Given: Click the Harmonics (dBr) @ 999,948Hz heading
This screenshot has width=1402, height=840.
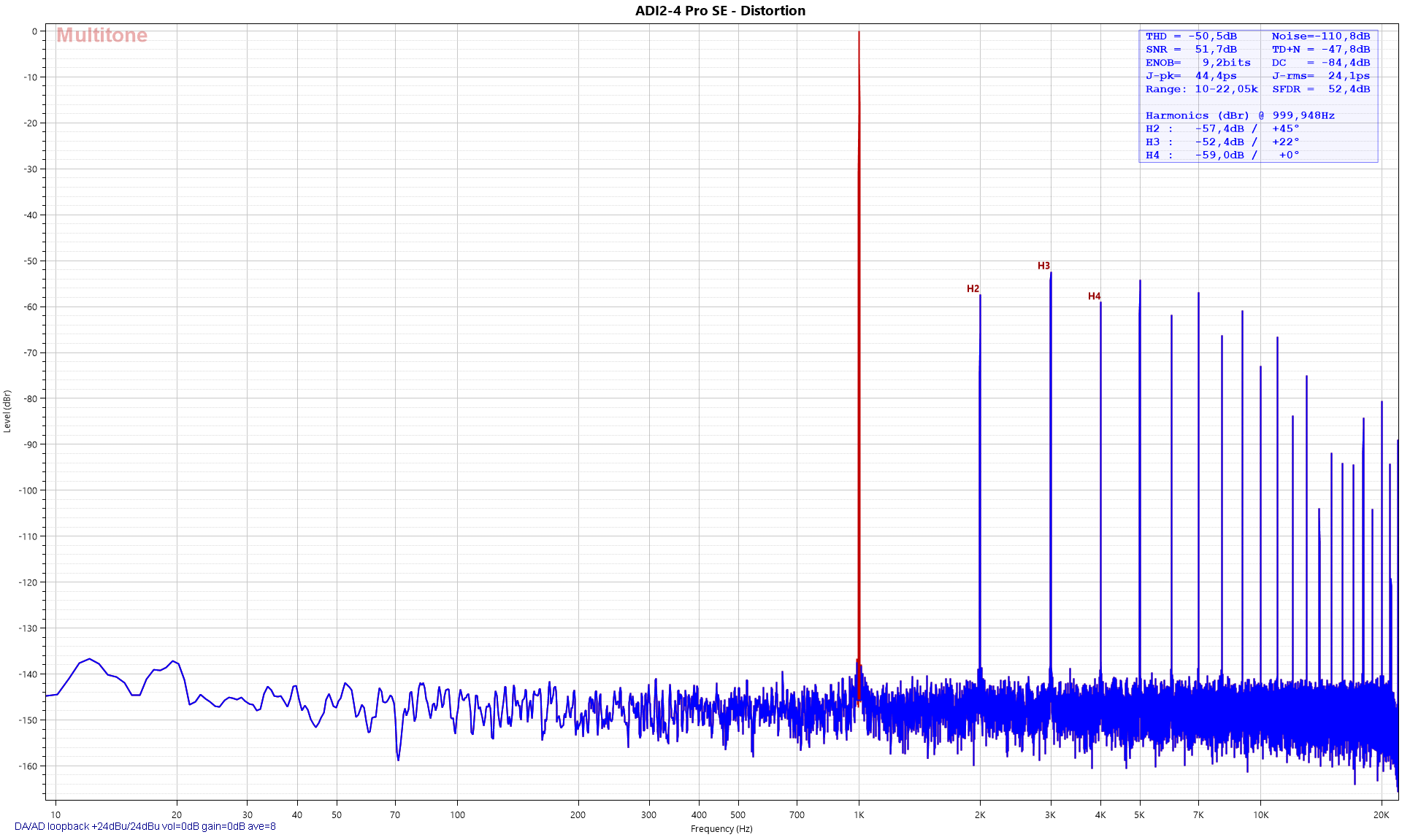Looking at the screenshot, I should coord(1240,115).
